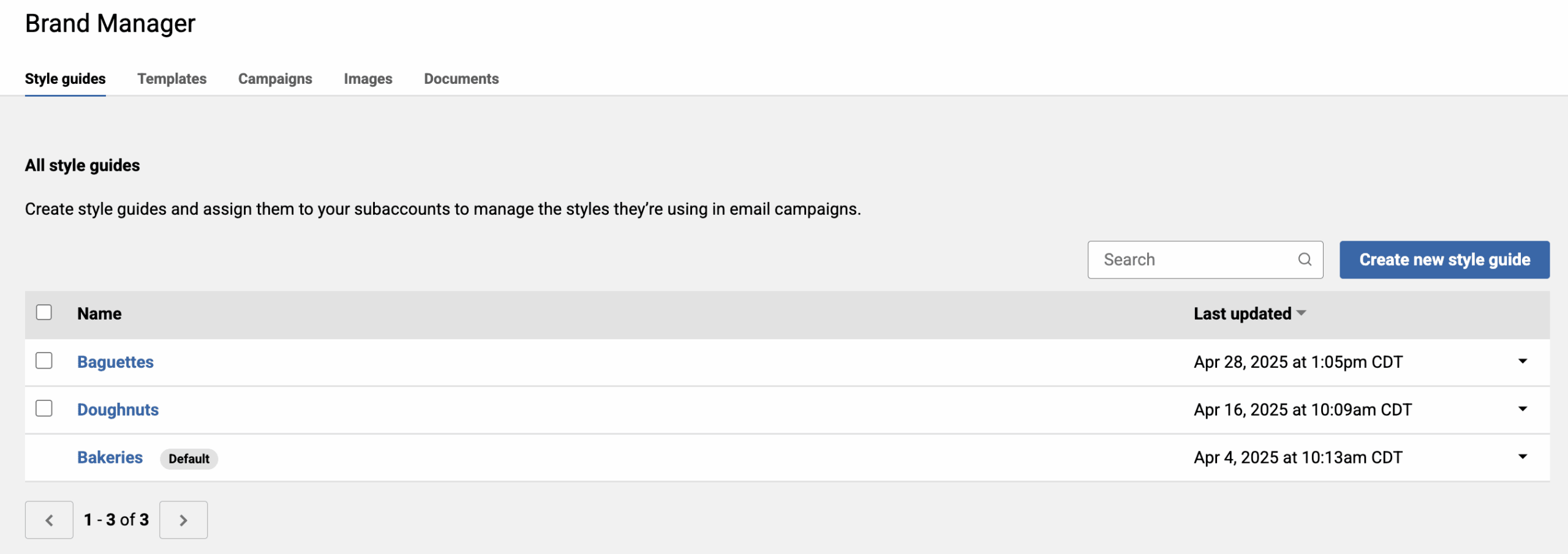Screen dimensions: 1568x554
Task: Open Bakeries row actions dropdown
Action: coord(1523,457)
